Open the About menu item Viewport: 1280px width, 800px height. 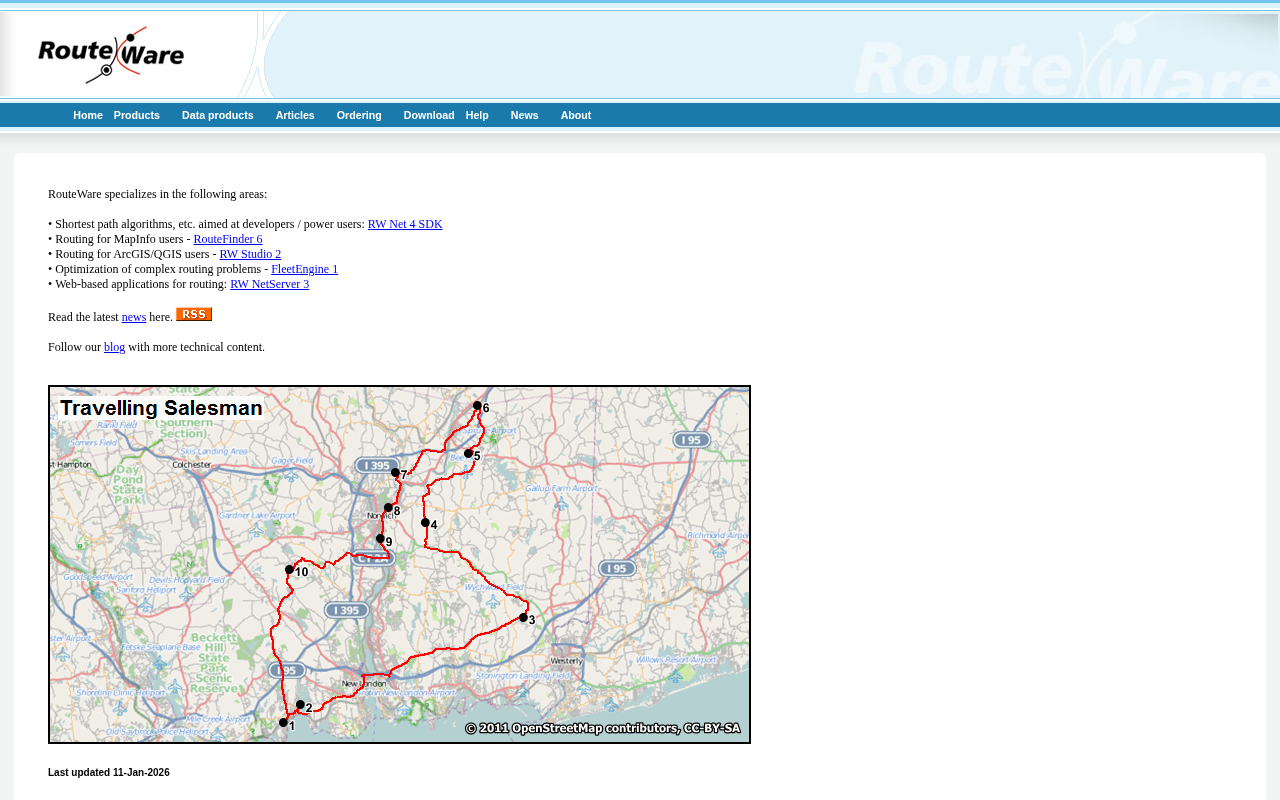click(576, 115)
